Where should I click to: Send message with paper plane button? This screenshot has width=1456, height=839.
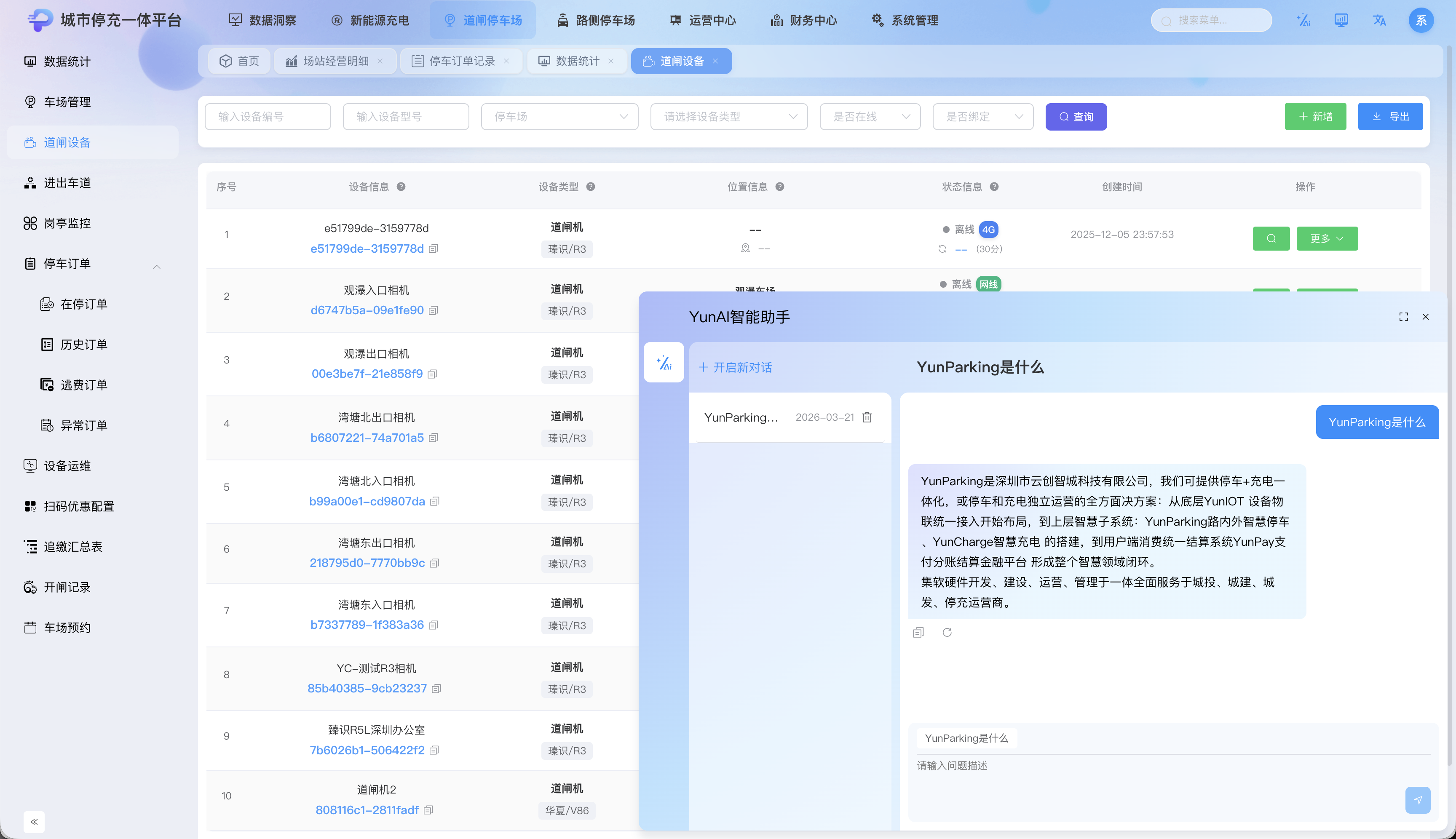coord(1417,800)
